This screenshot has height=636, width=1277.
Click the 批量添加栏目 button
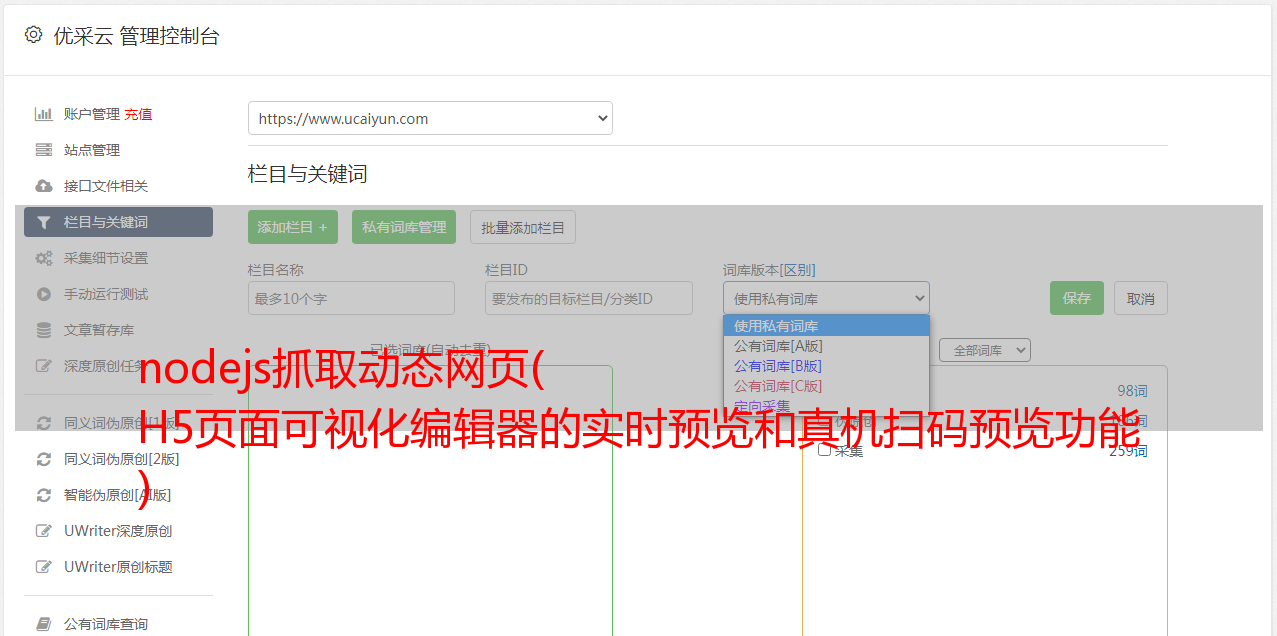[523, 227]
